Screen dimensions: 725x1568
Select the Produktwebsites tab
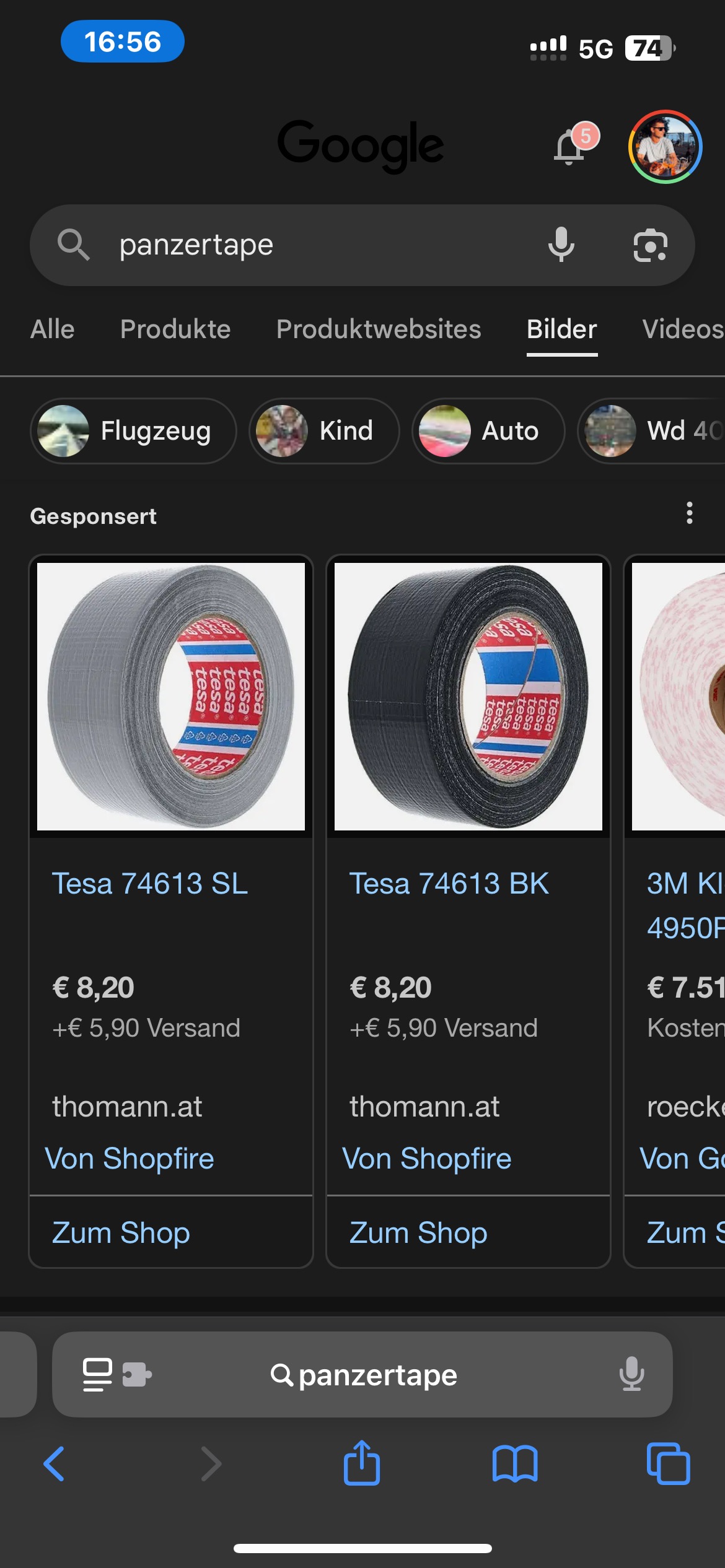coord(379,329)
